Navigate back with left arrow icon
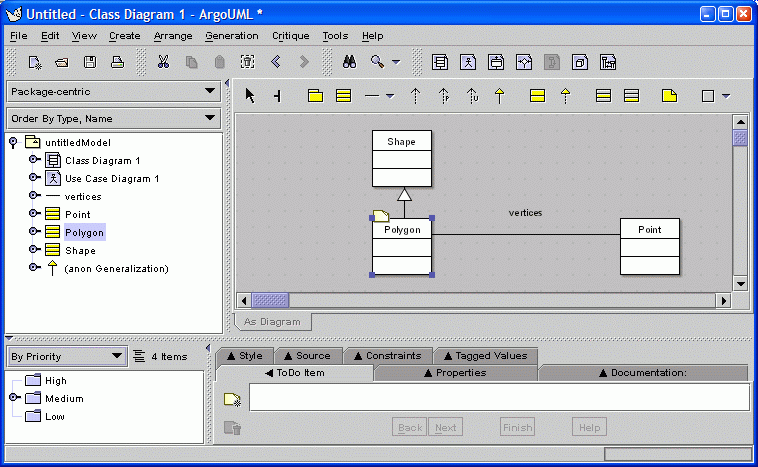 (276, 62)
